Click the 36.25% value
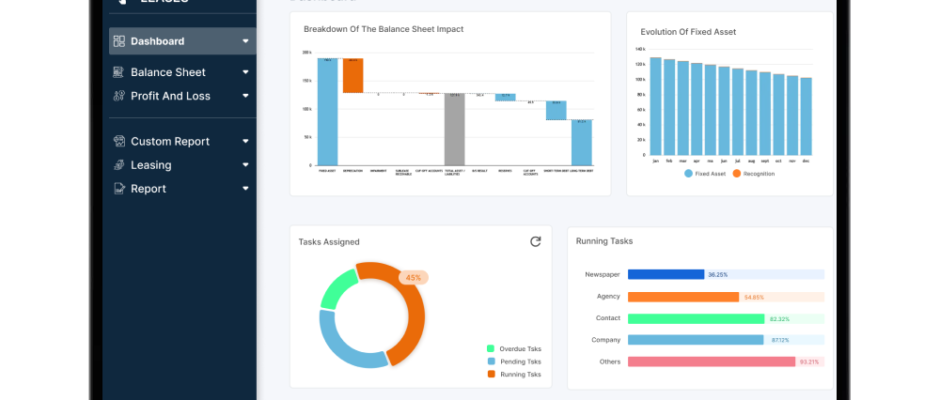Viewport: 940px width, 400px height. (718, 275)
